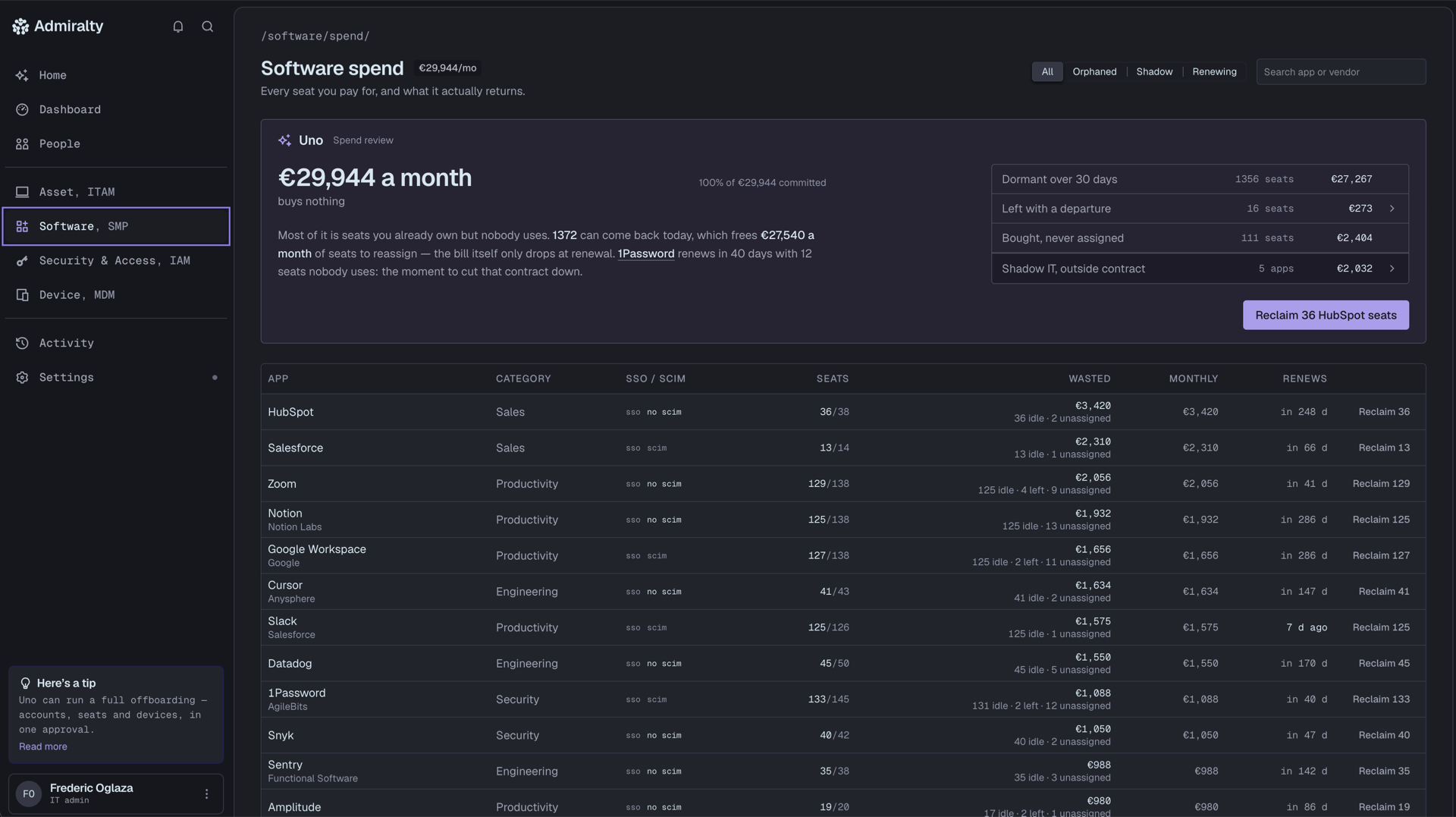Go to Dashboard page

[x=116, y=109]
